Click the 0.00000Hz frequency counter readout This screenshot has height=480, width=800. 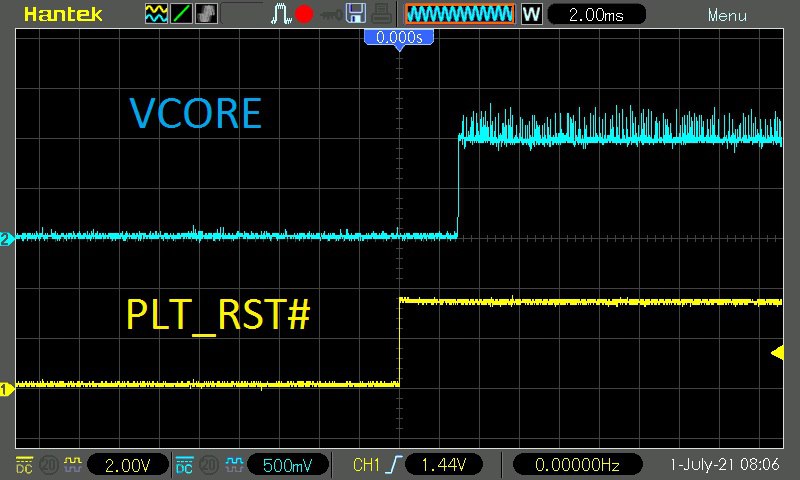coord(577,465)
